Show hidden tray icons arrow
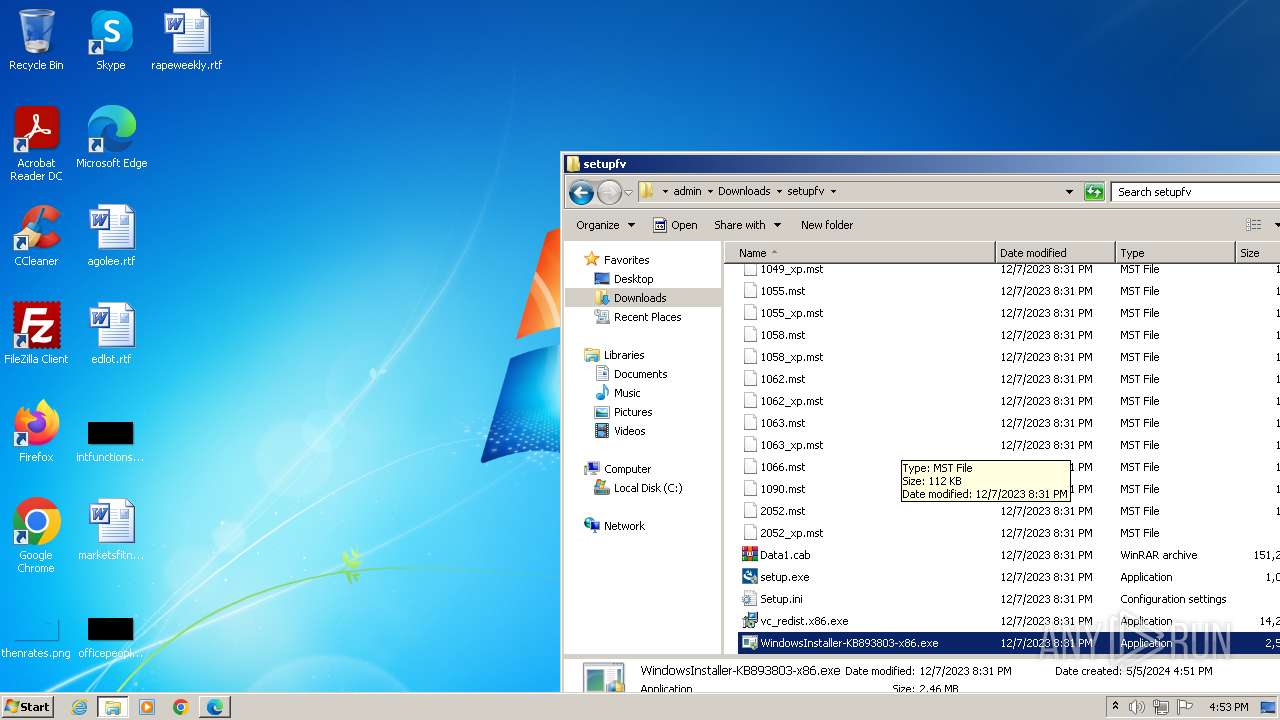This screenshot has width=1280, height=720. [1115, 707]
